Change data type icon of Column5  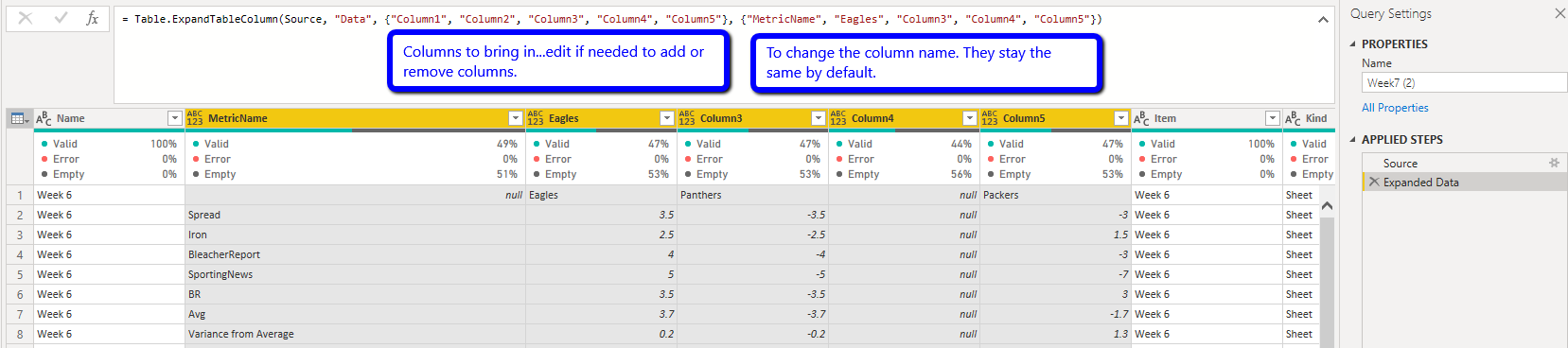pyautogui.click(x=990, y=118)
